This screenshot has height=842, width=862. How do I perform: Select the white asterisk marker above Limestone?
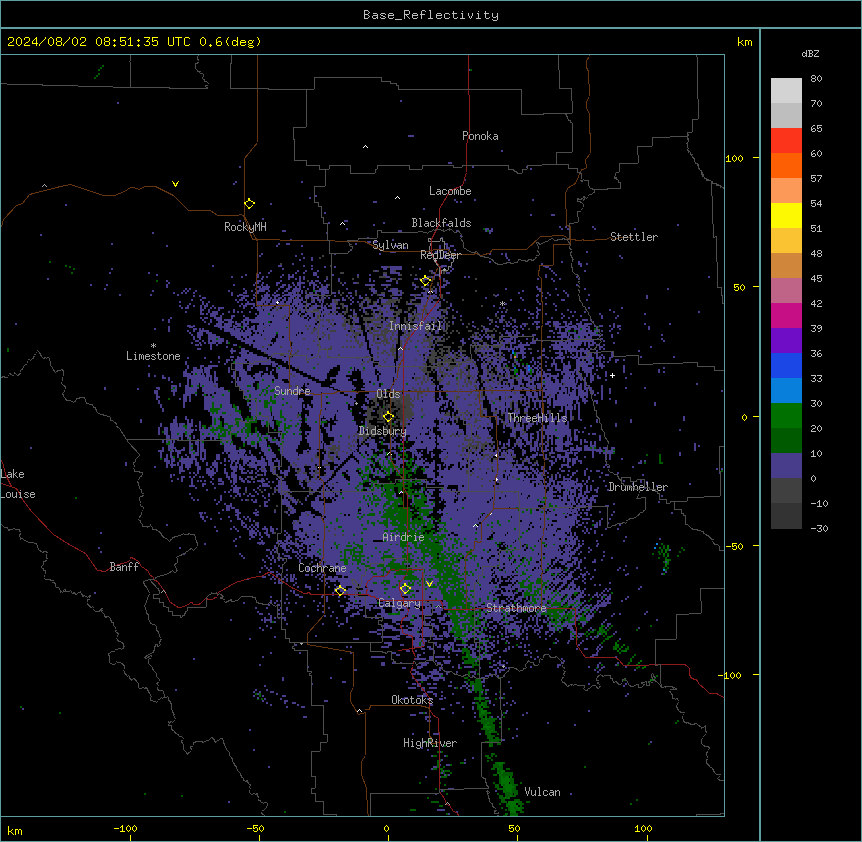point(153,346)
